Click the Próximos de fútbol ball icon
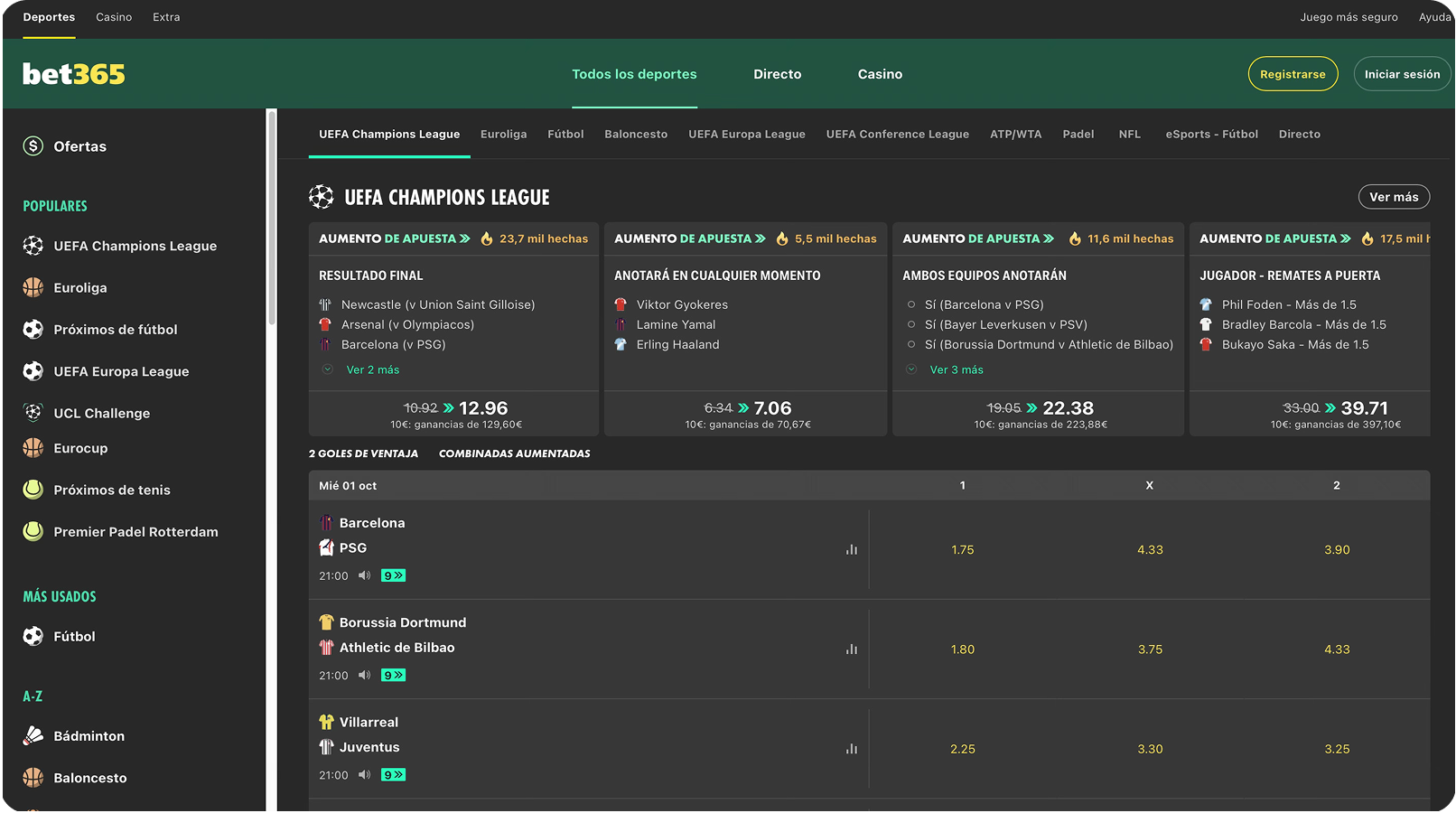The height and width of the screenshot is (813, 1456). point(33,330)
